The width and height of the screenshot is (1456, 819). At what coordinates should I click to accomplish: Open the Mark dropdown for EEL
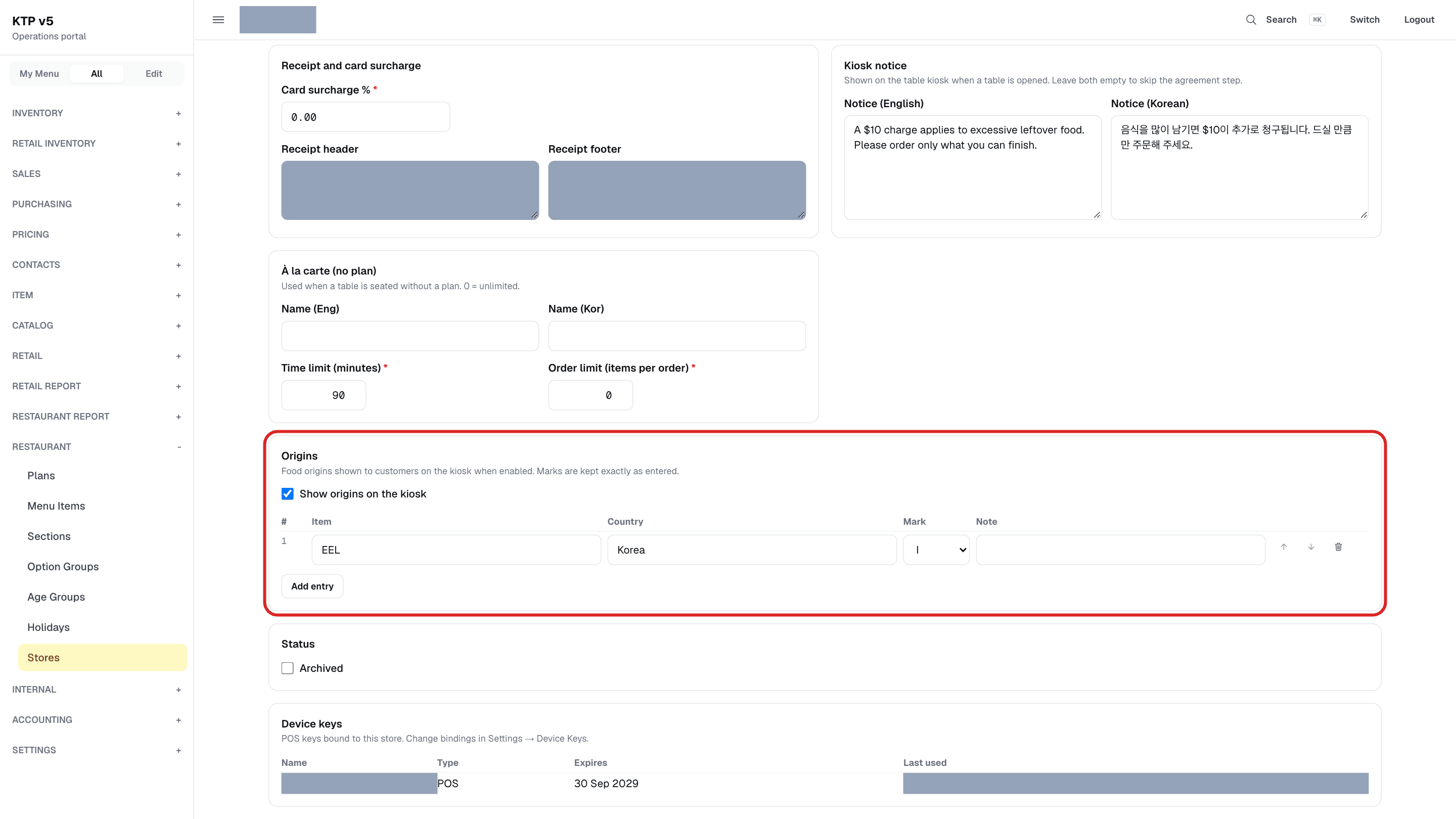[936, 550]
